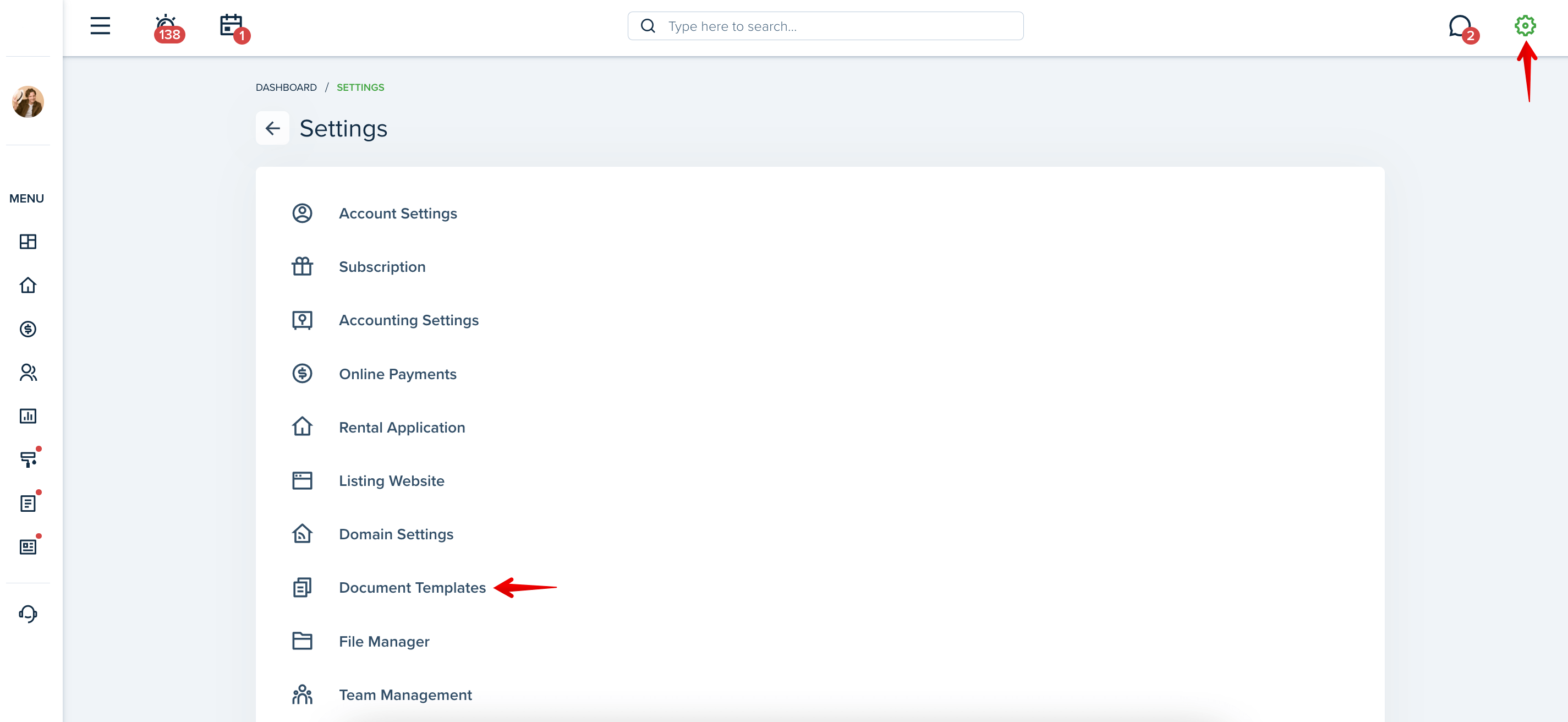This screenshot has width=1568, height=722.
Task: Open properties house icon in sidebar
Action: [x=28, y=285]
